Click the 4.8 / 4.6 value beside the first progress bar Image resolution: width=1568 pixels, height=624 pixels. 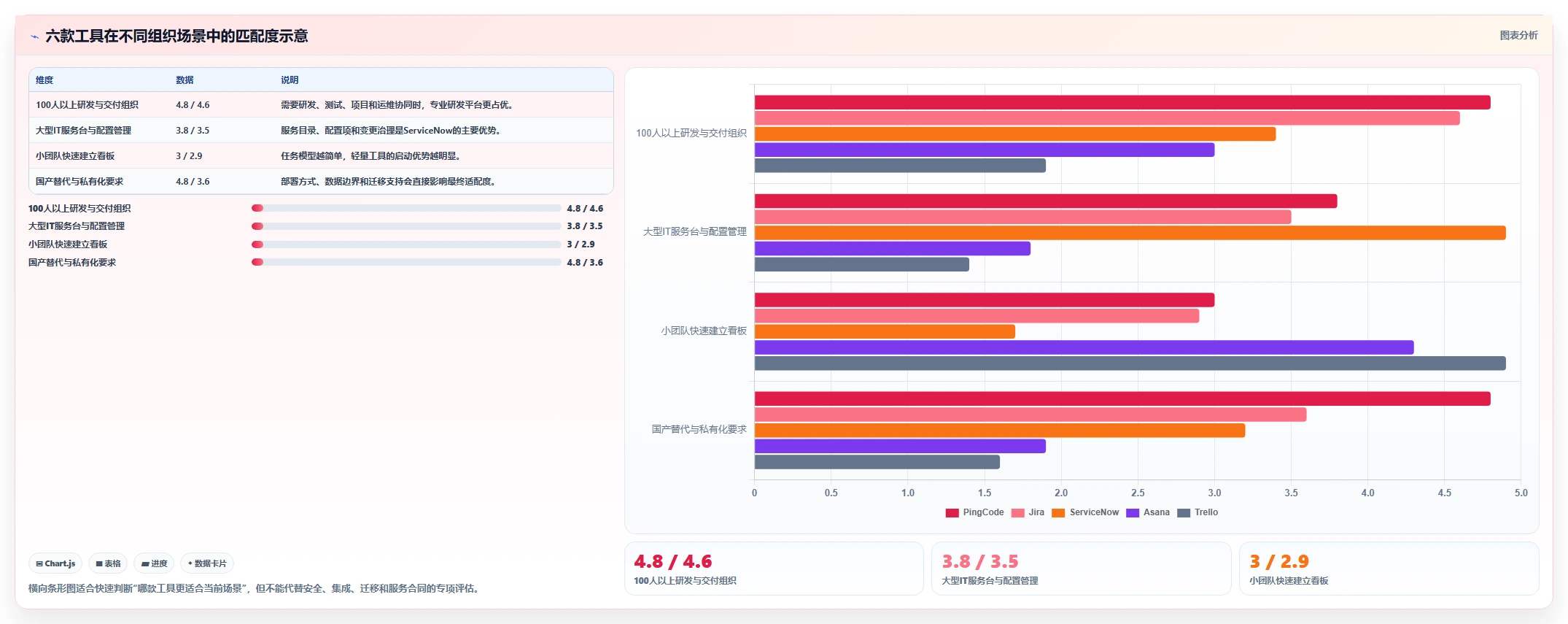coord(585,209)
